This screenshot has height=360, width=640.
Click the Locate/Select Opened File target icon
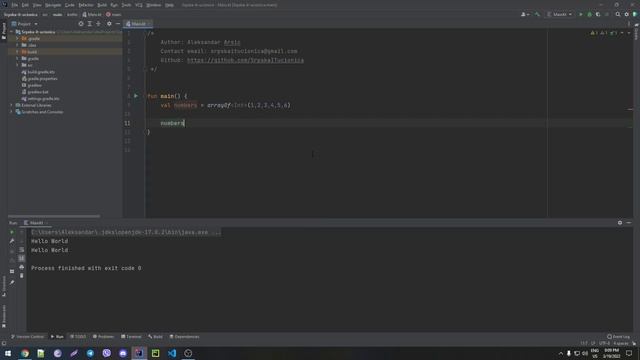(81, 24)
